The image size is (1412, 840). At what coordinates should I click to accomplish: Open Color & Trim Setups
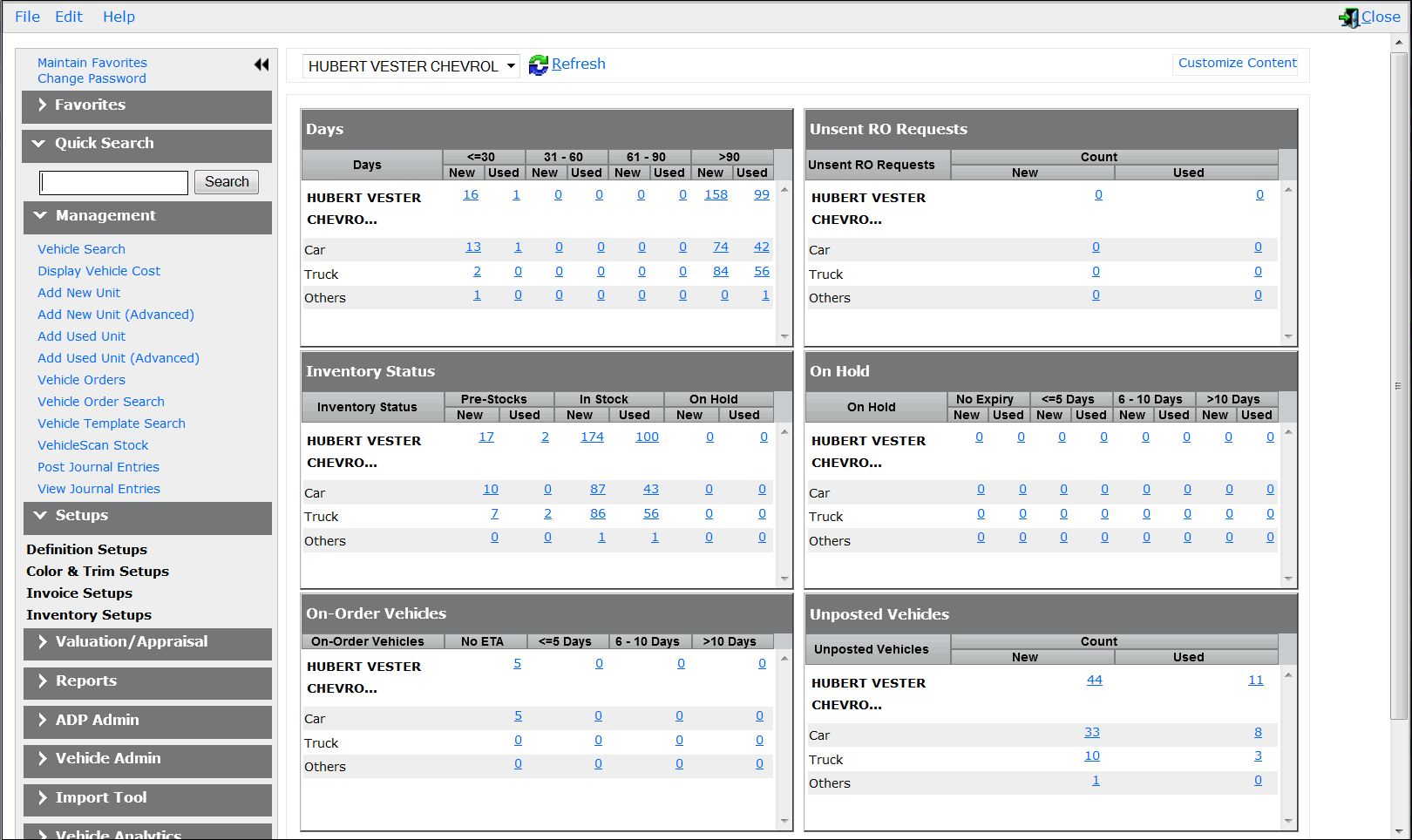pos(97,572)
